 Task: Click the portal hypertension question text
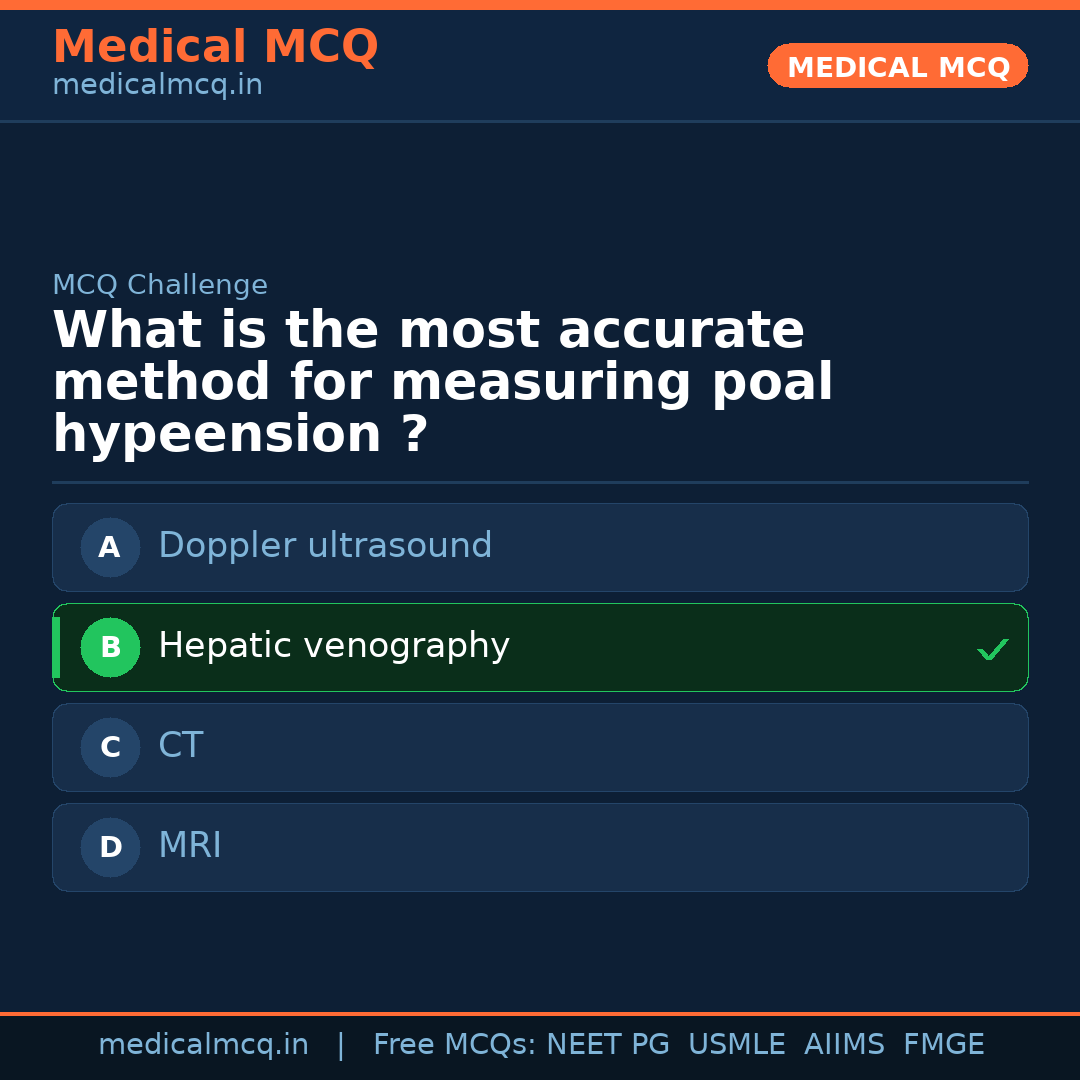click(x=443, y=383)
